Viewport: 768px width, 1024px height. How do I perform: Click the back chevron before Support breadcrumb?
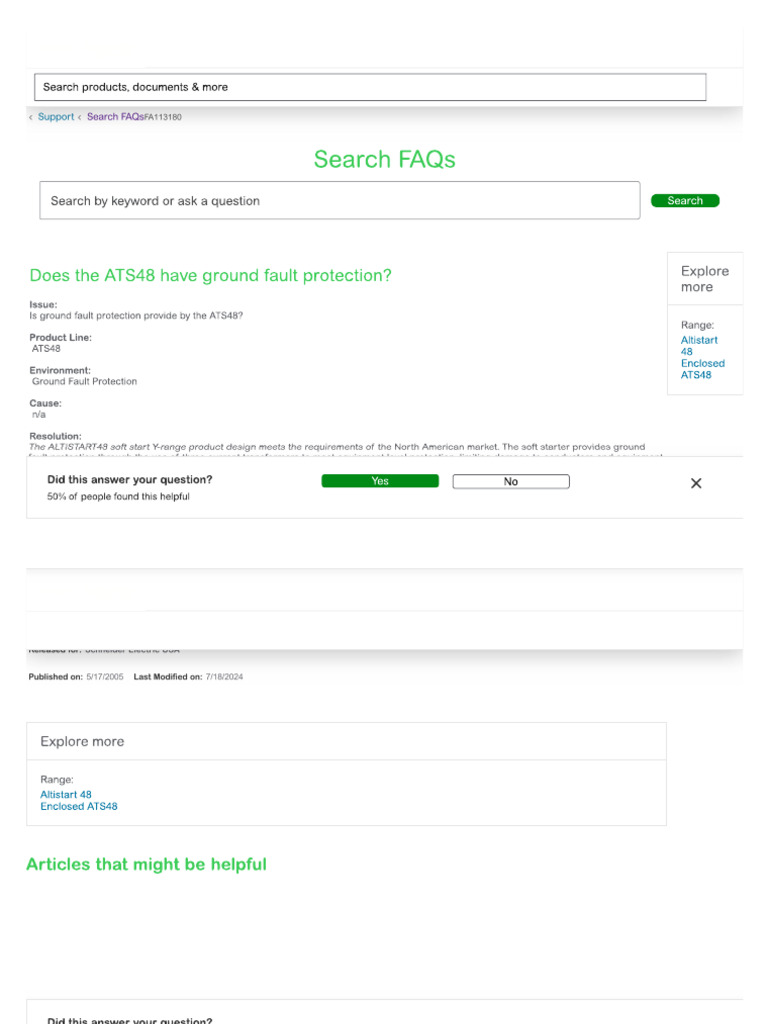(31, 117)
